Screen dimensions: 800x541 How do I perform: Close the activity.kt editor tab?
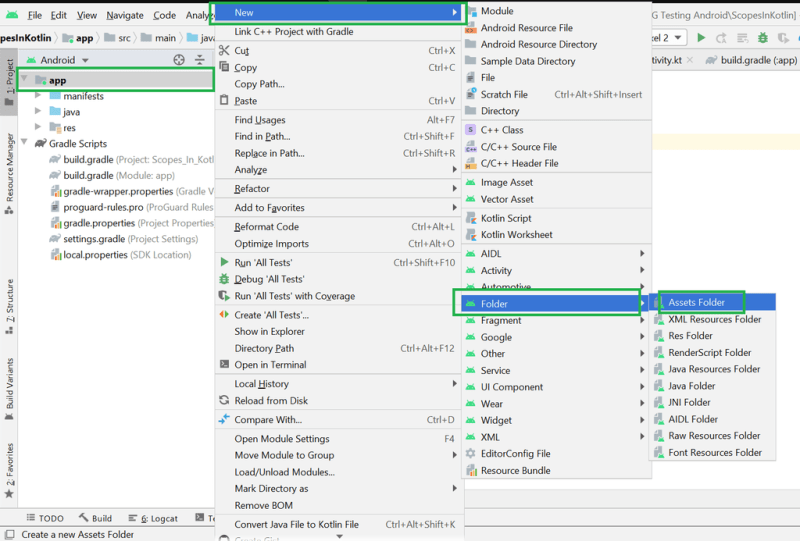coord(690,60)
